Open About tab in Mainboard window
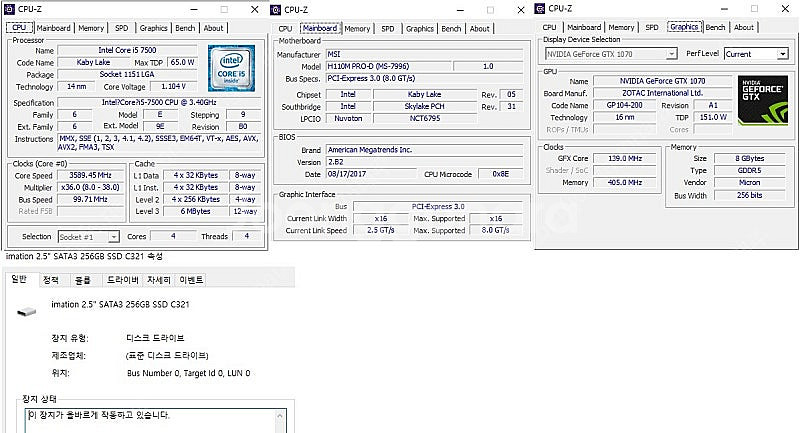This screenshot has height=433, width=800. pyautogui.click(x=480, y=29)
